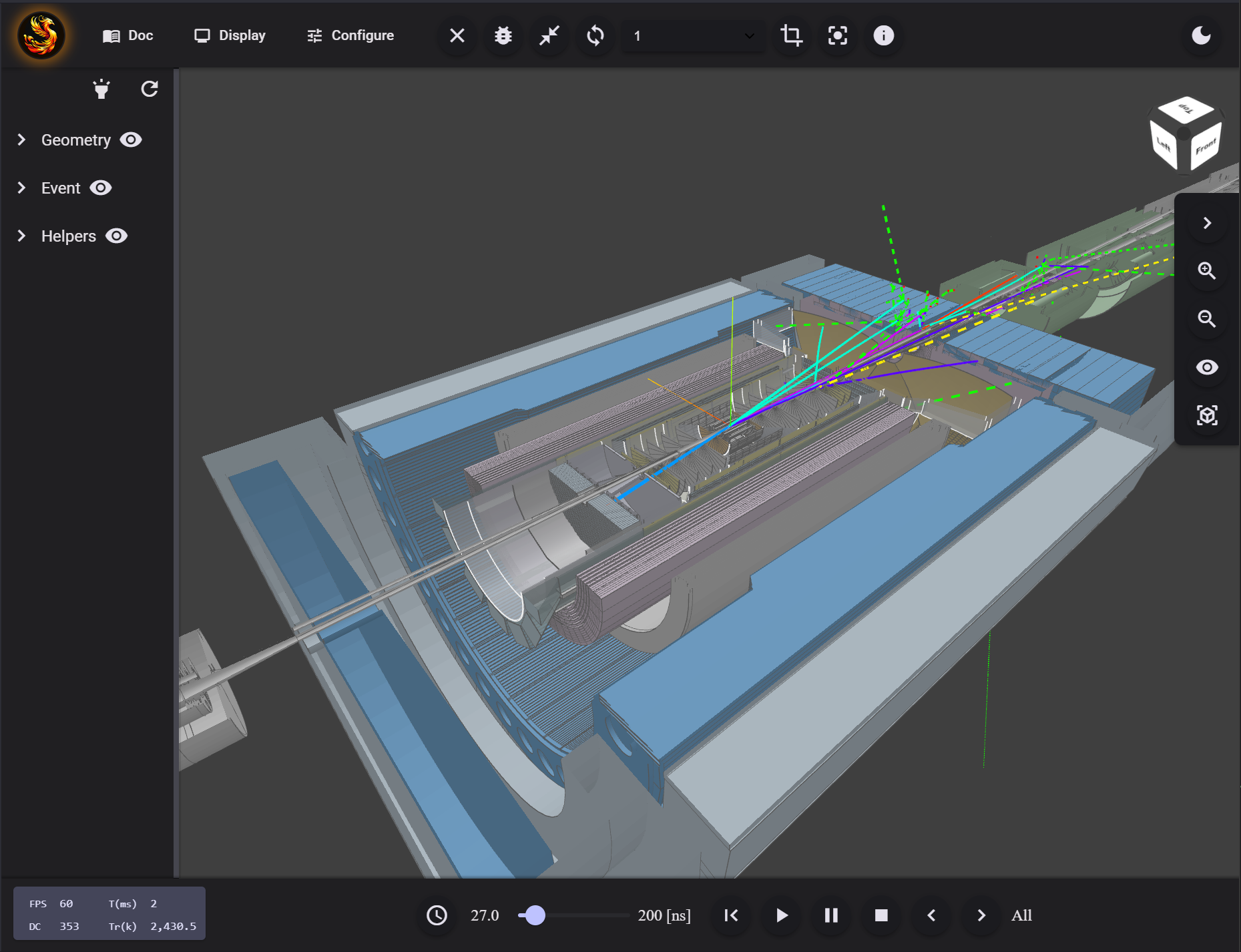
Task: Open the Configure menu
Action: coord(350,35)
